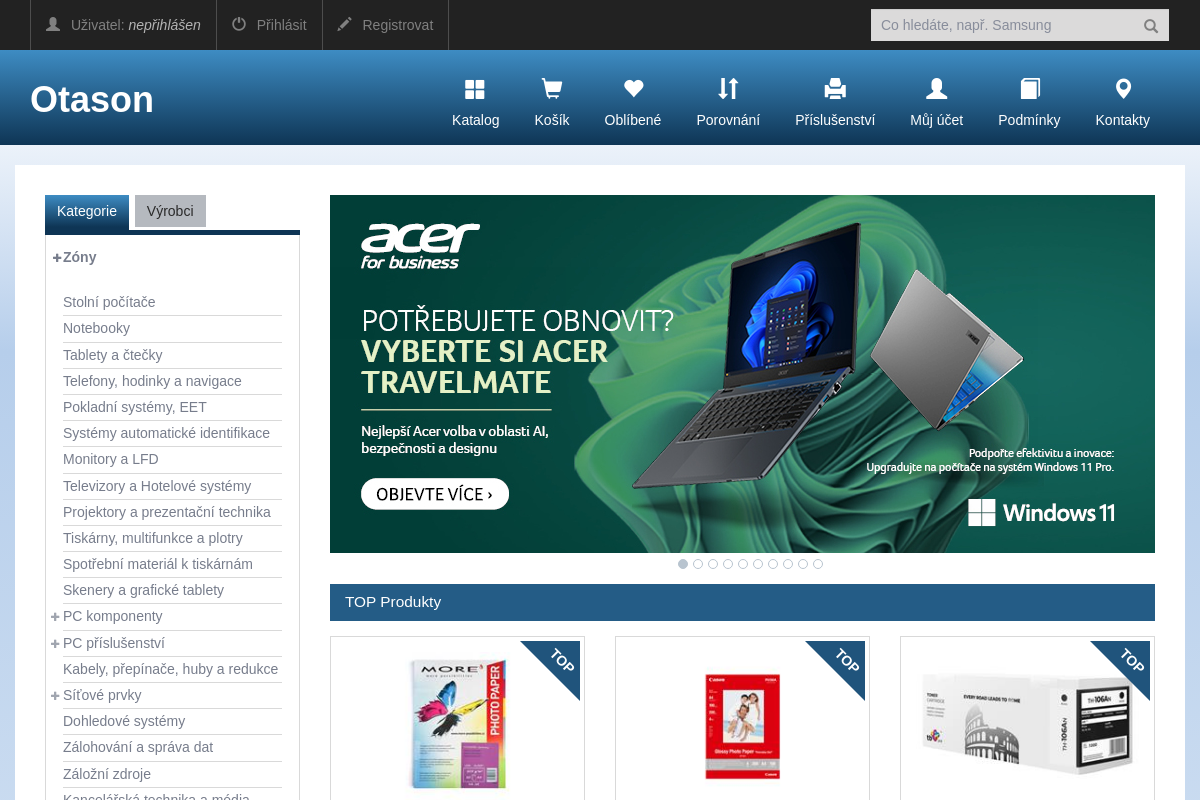Select the last banner carousel dot
The height and width of the screenshot is (800, 1200).
(818, 564)
